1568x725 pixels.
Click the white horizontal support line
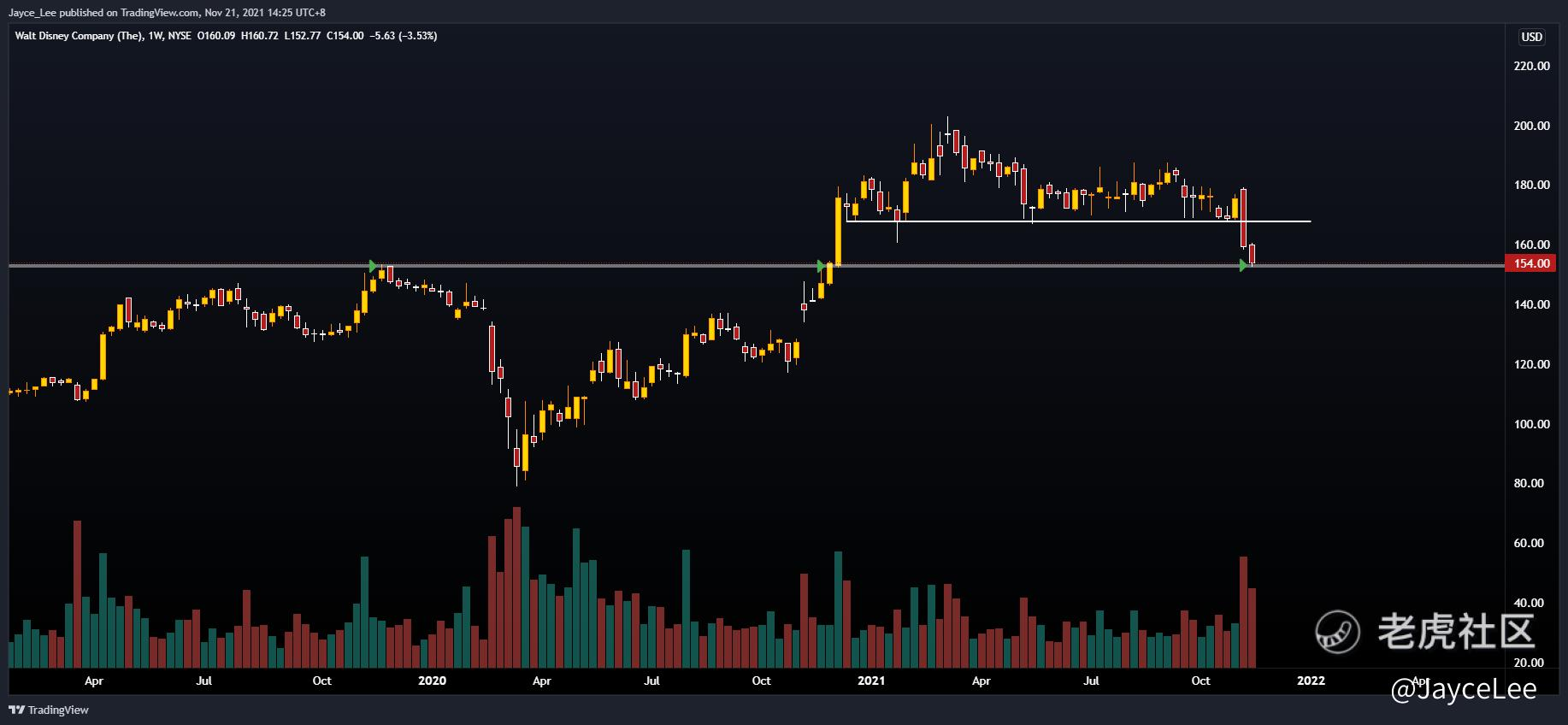[x=1078, y=221]
